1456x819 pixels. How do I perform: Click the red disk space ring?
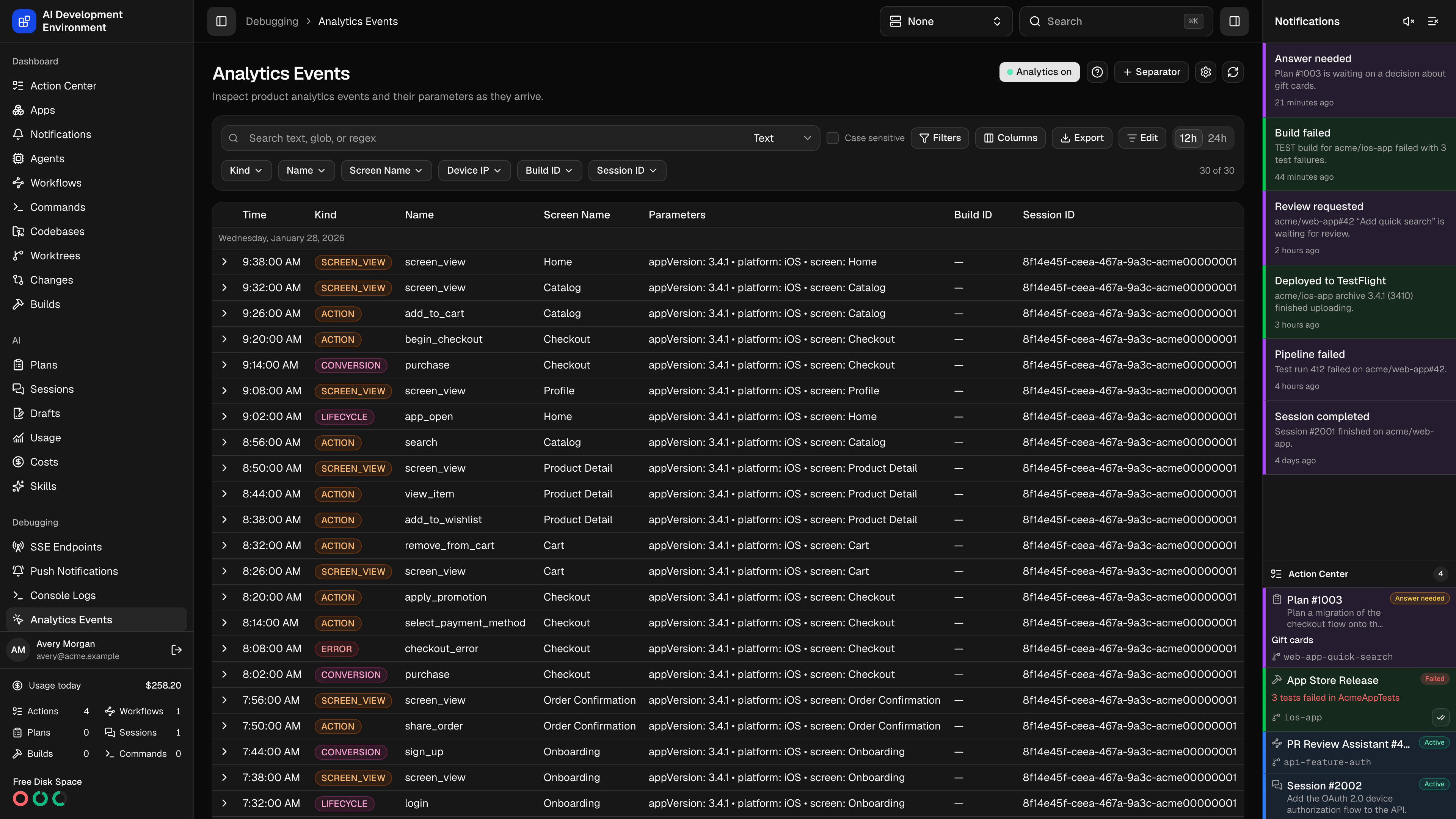point(20,799)
